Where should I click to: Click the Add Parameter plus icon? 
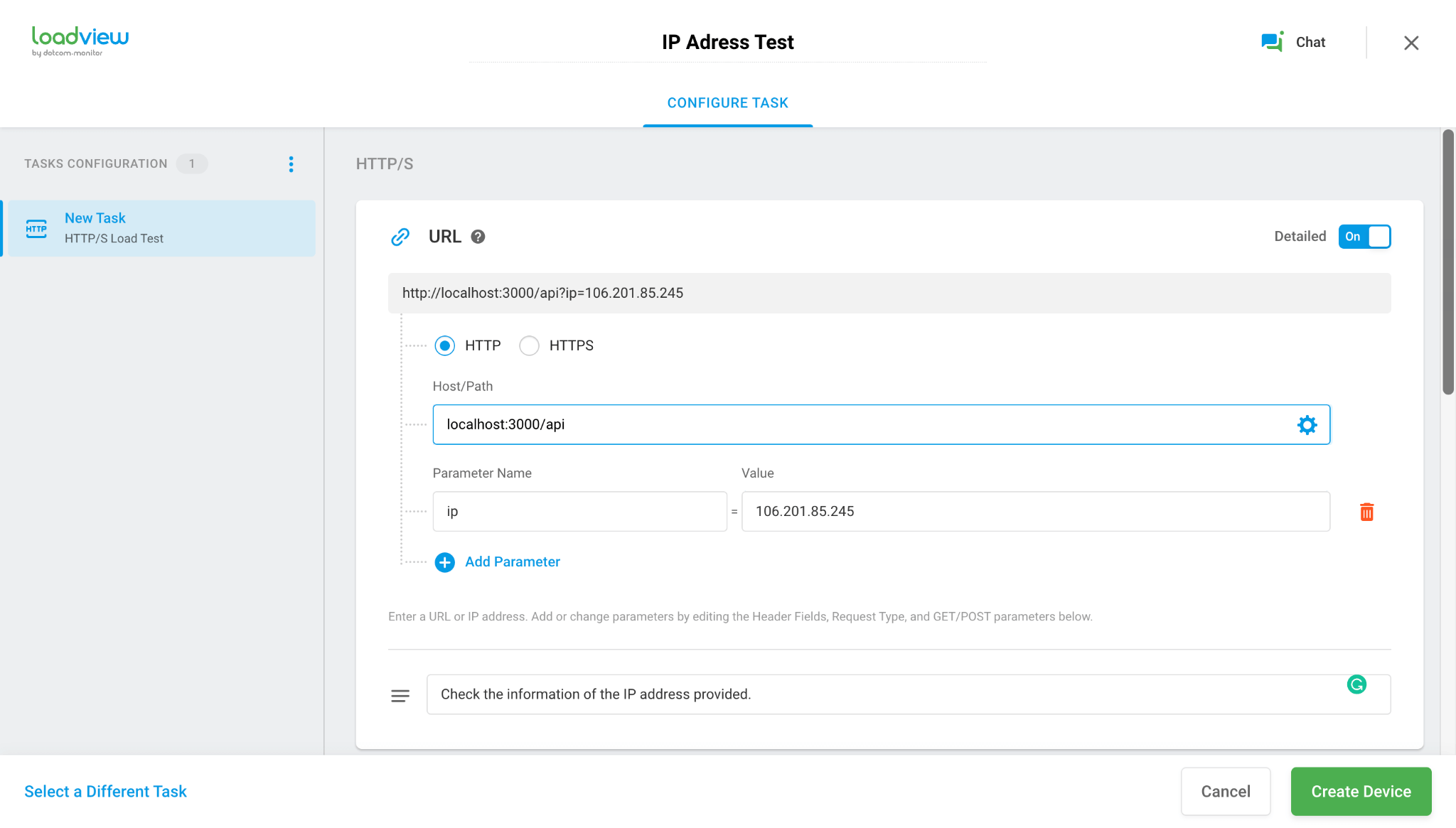445,562
